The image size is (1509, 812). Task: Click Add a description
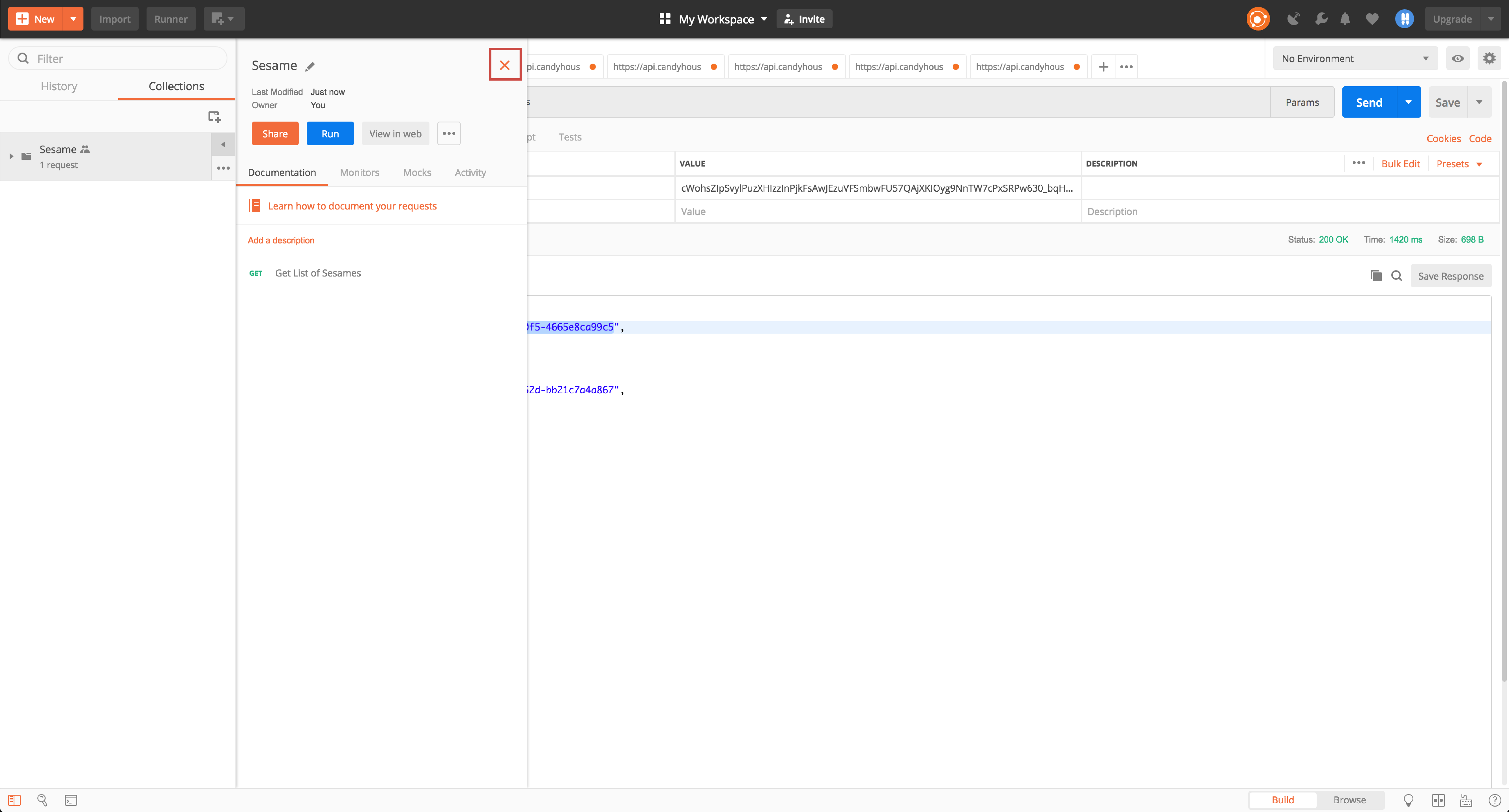(x=281, y=240)
